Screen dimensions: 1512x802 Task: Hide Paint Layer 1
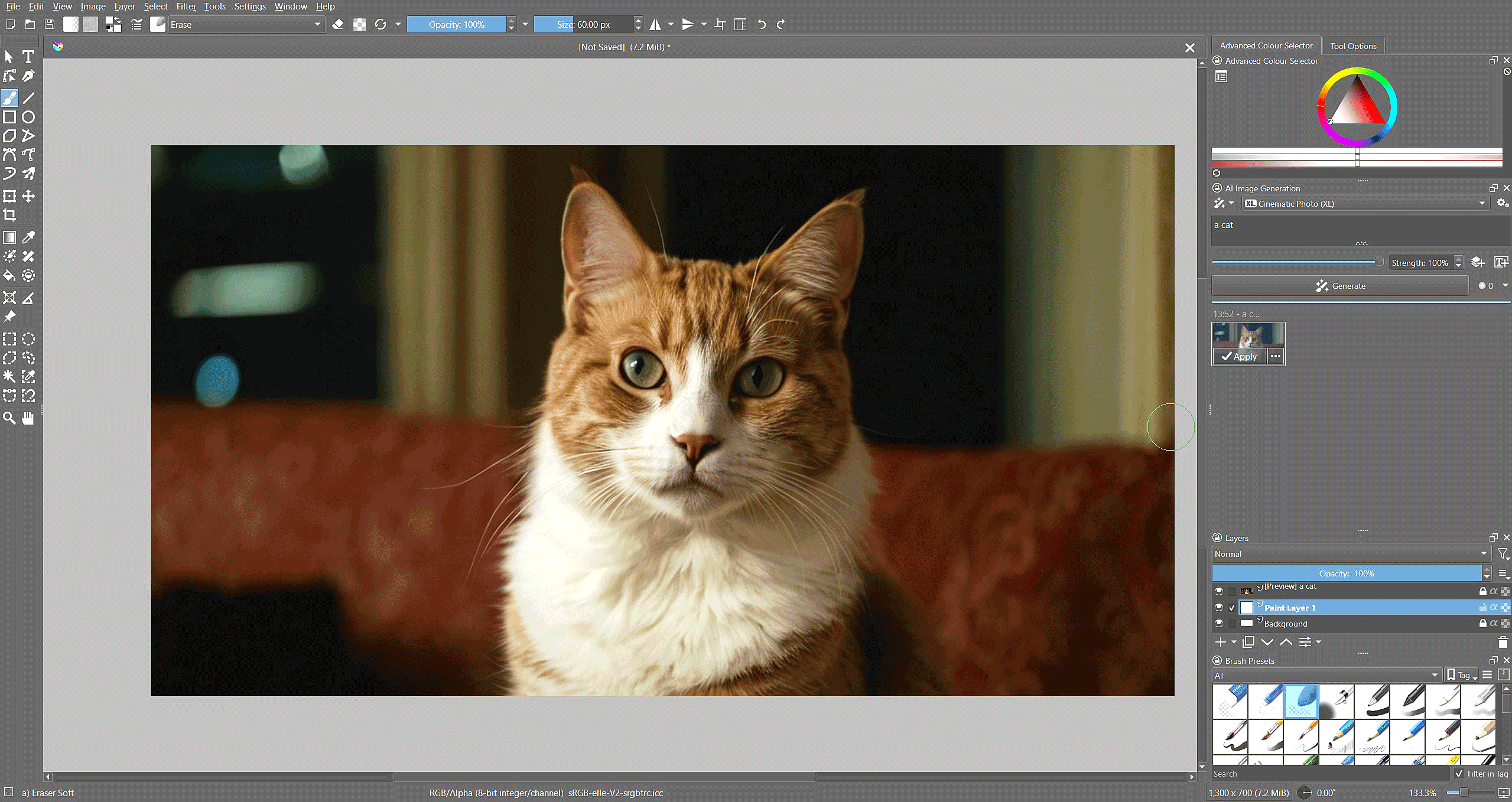pyautogui.click(x=1218, y=608)
